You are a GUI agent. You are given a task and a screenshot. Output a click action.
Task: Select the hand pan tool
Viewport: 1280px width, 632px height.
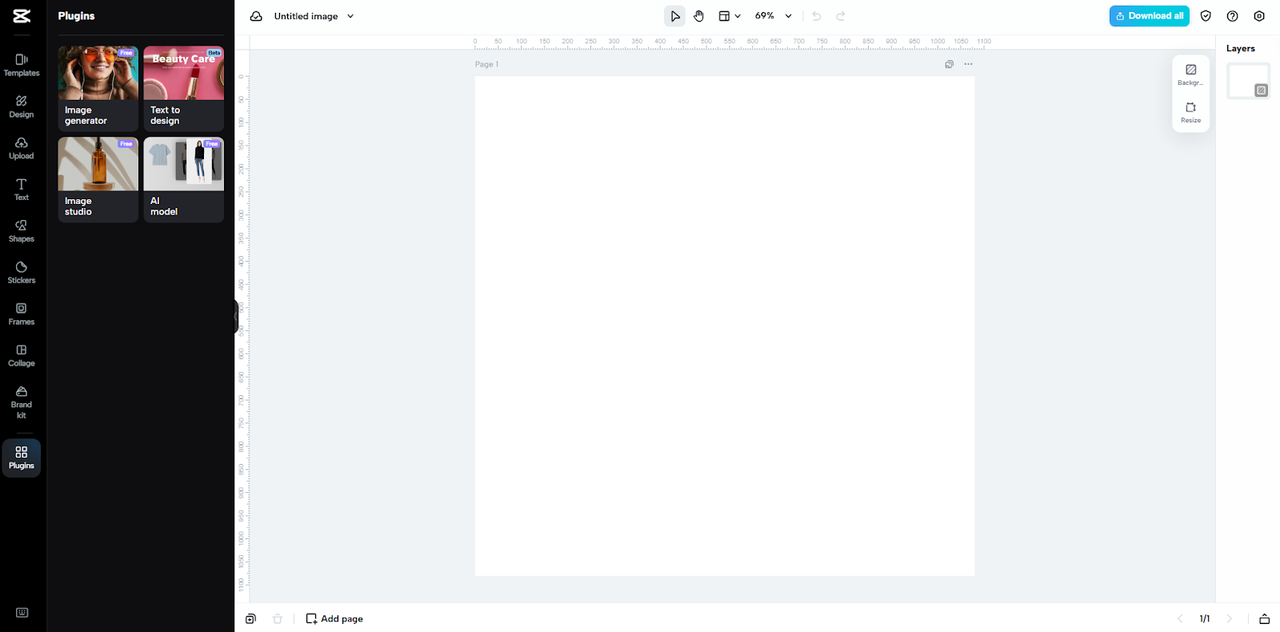699,16
